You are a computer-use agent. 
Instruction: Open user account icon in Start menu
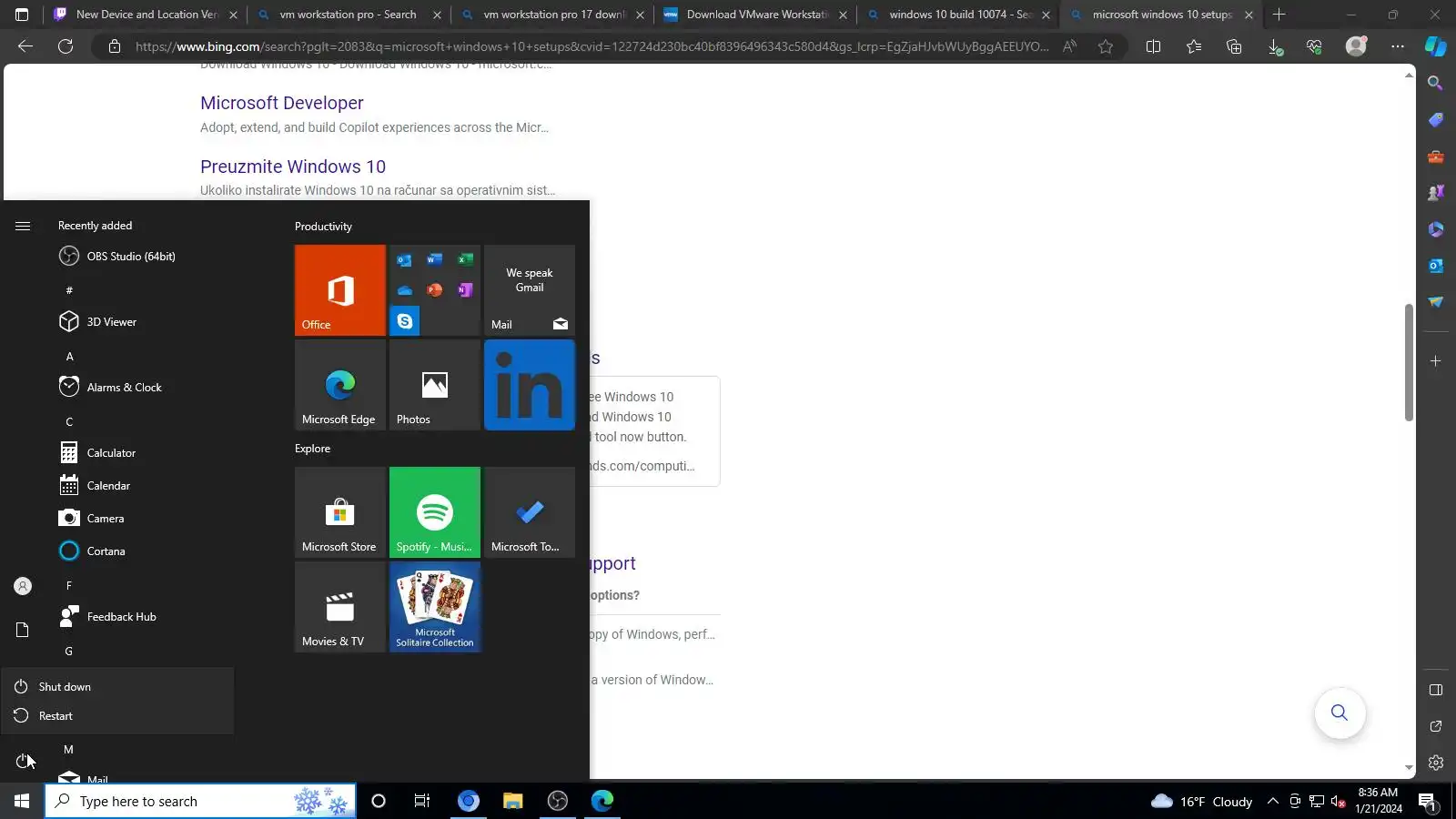click(23, 586)
